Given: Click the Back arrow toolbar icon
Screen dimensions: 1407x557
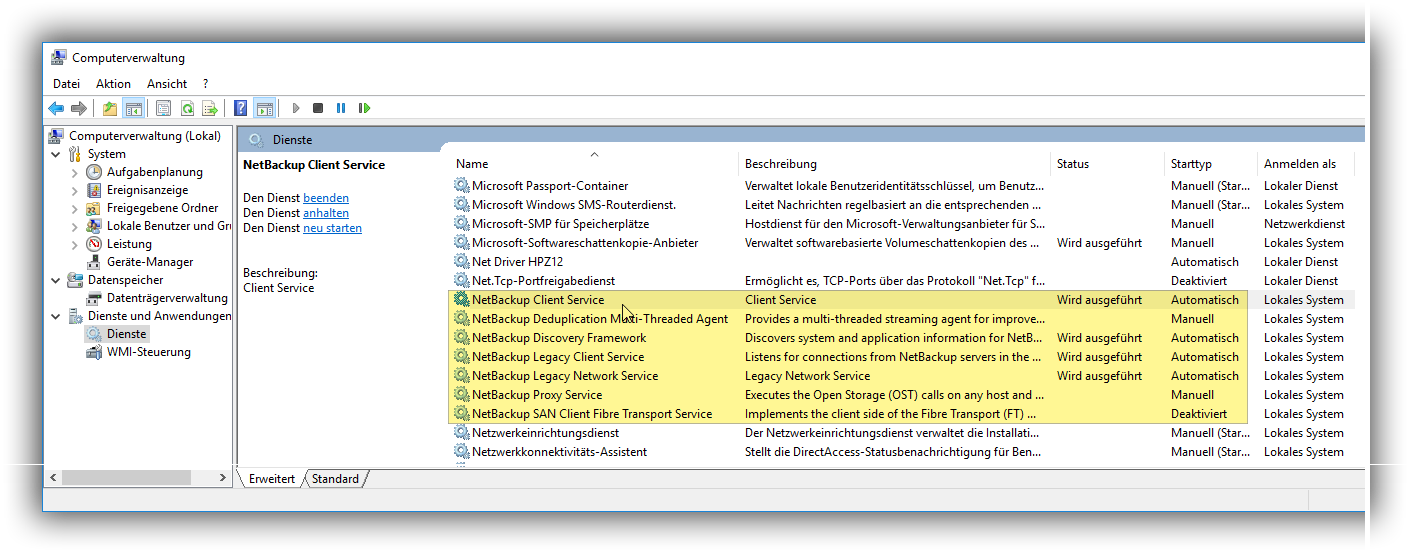Looking at the screenshot, I should click(x=56, y=108).
